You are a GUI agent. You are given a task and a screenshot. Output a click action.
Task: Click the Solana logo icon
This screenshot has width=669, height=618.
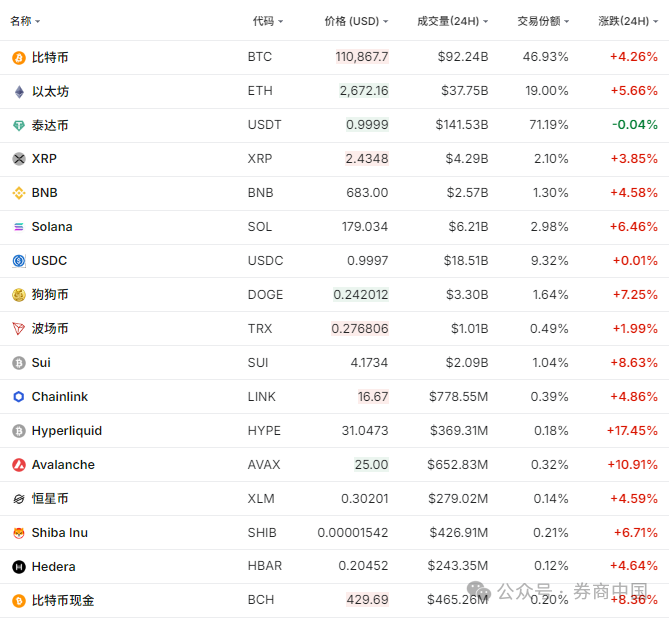click(x=18, y=227)
